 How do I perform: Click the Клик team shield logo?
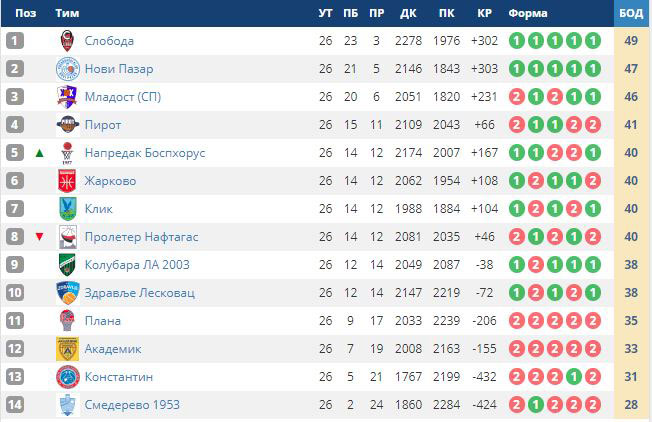click(x=67, y=209)
